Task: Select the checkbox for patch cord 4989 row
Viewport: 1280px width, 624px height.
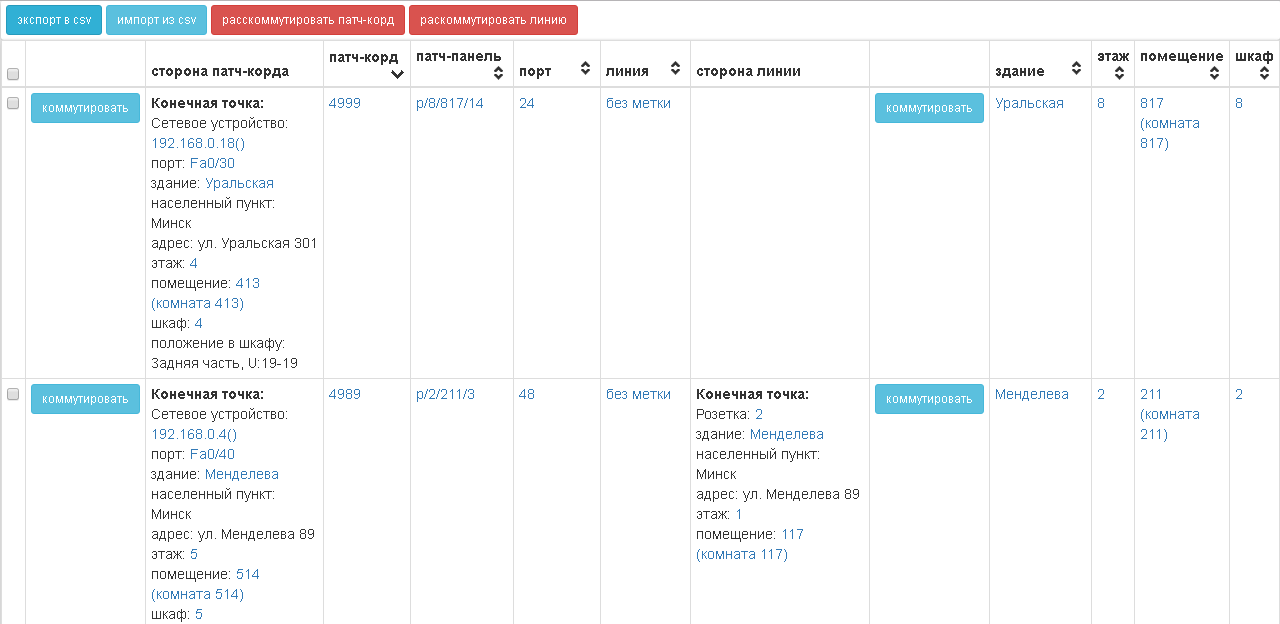Action: [13, 394]
